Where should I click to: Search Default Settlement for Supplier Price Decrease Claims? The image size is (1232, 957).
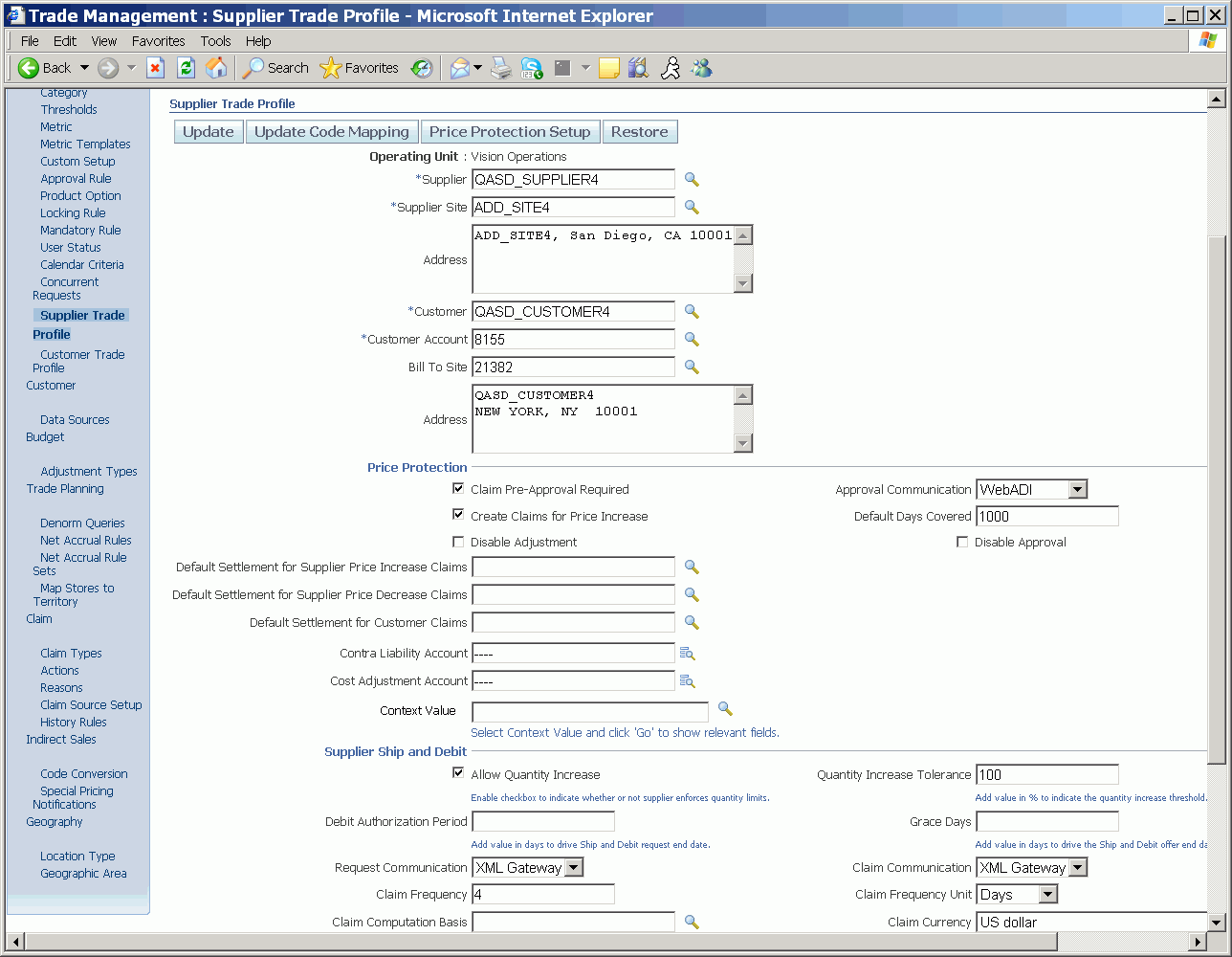pyautogui.click(x=692, y=595)
